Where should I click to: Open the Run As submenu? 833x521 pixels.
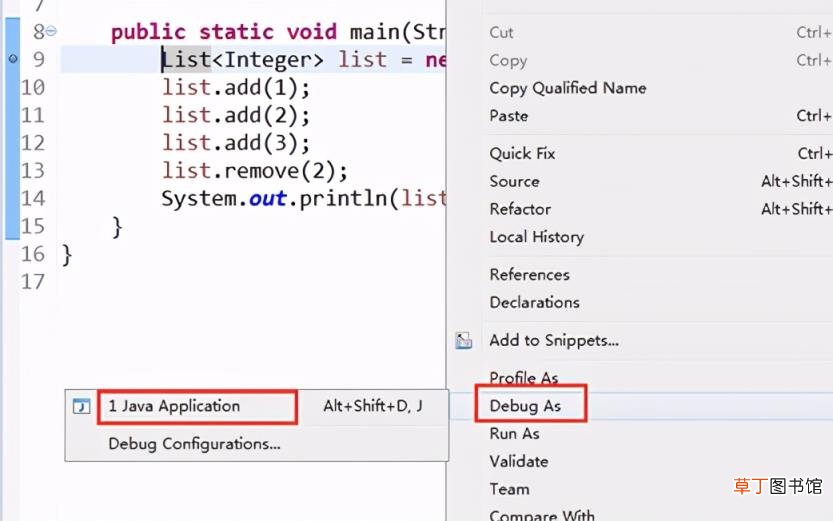514,433
